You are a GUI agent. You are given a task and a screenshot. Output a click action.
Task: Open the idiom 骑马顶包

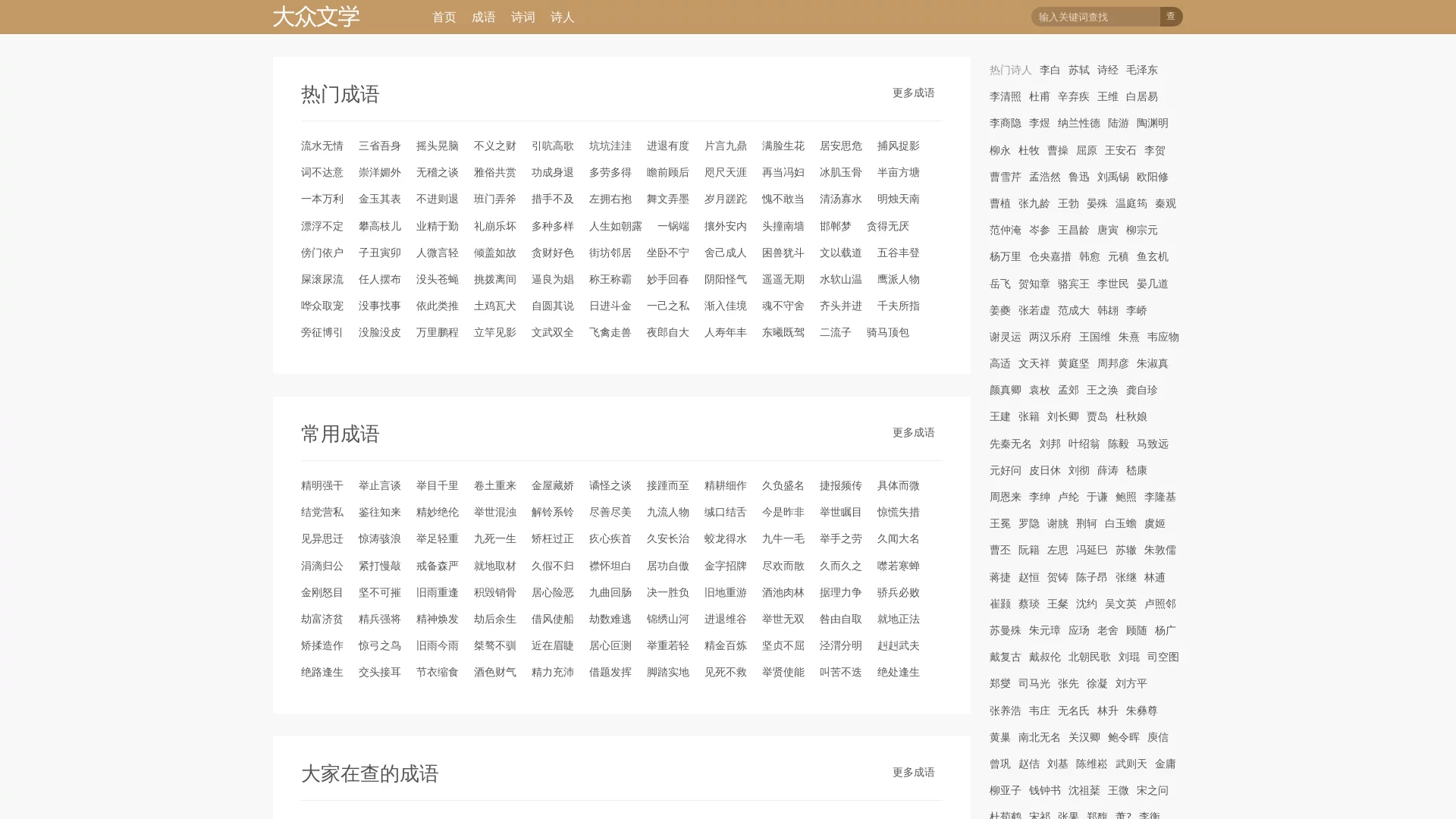pos(887,332)
